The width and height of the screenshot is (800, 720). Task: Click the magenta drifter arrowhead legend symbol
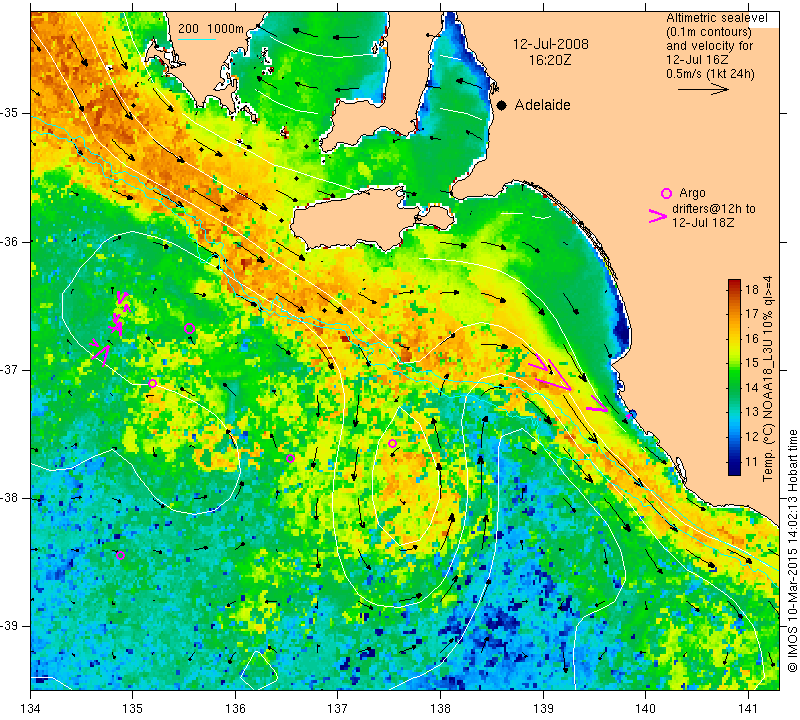[658, 216]
